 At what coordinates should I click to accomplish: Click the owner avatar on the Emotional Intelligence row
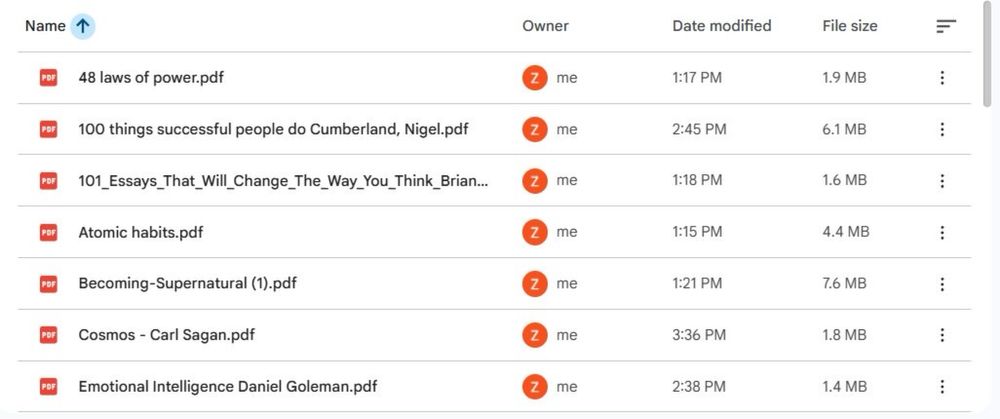point(535,387)
